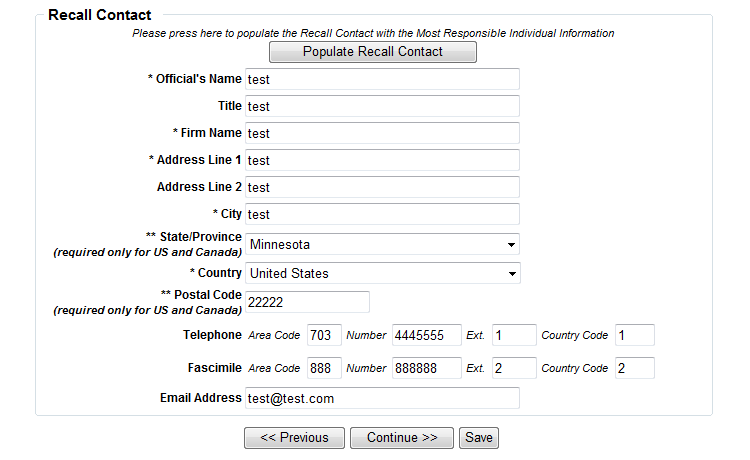
Task: Click the Address Line 1 field
Action: tap(382, 160)
